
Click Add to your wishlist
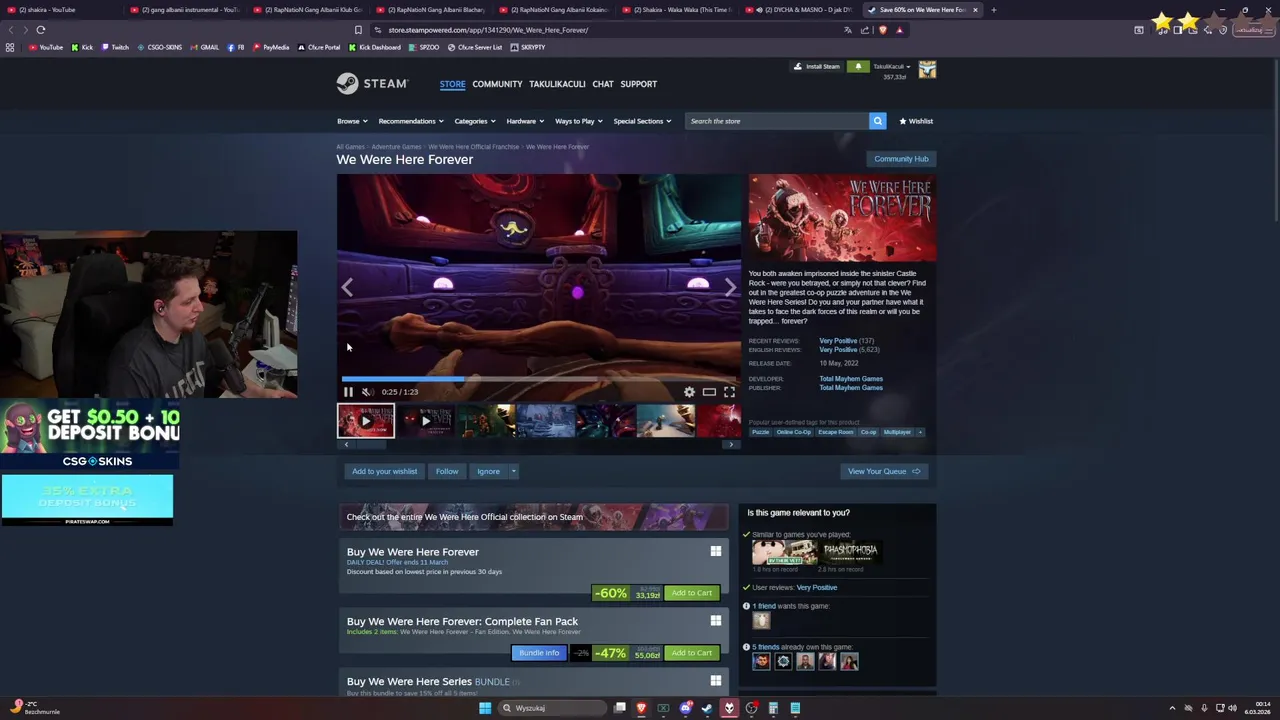[x=384, y=471]
